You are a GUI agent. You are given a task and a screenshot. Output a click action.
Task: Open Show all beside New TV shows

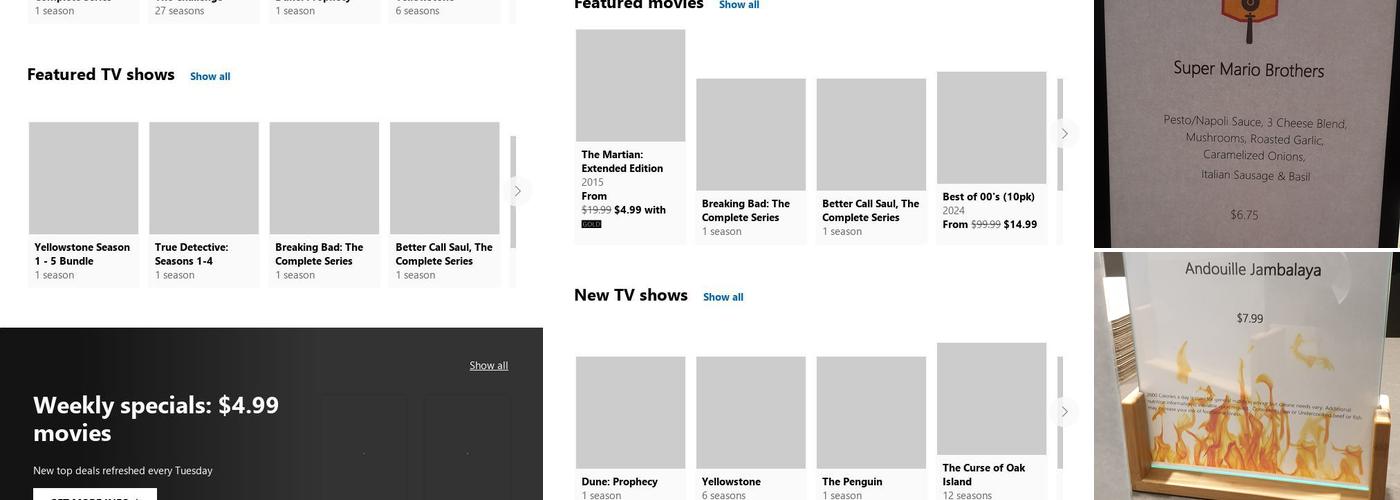[x=723, y=297]
